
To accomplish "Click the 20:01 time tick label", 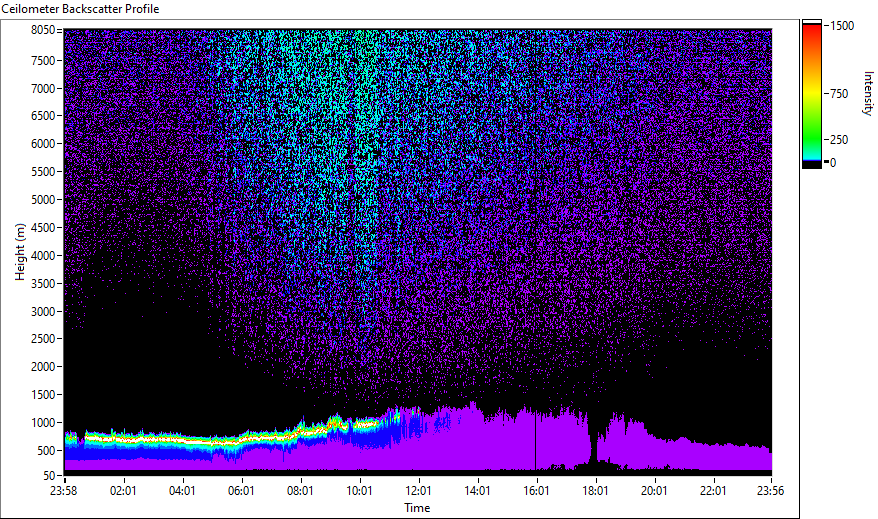I will (x=654, y=491).
